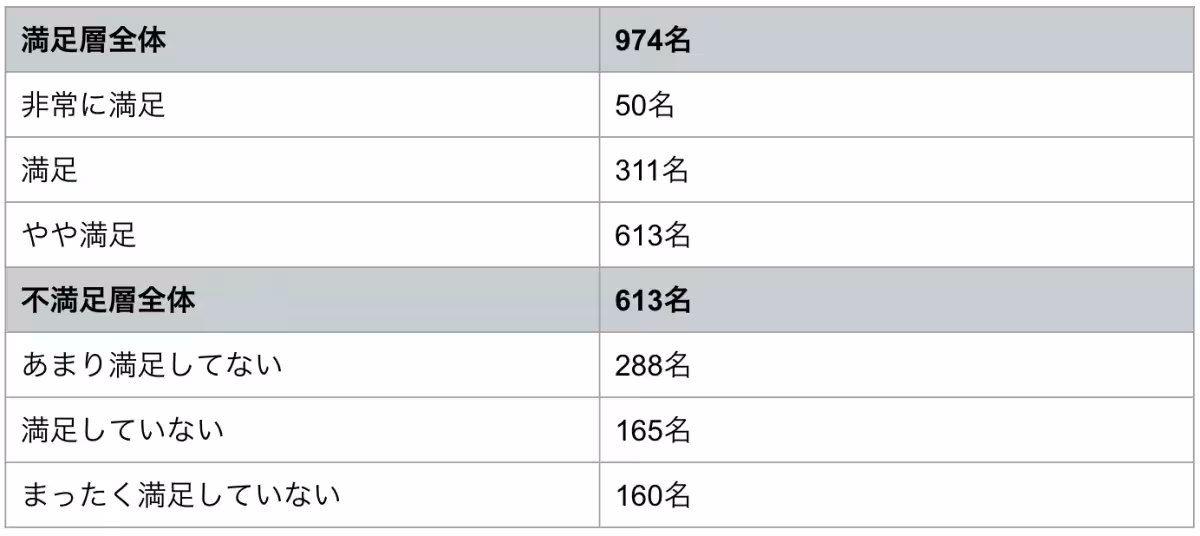Select the 160名 value cell

click(652, 494)
